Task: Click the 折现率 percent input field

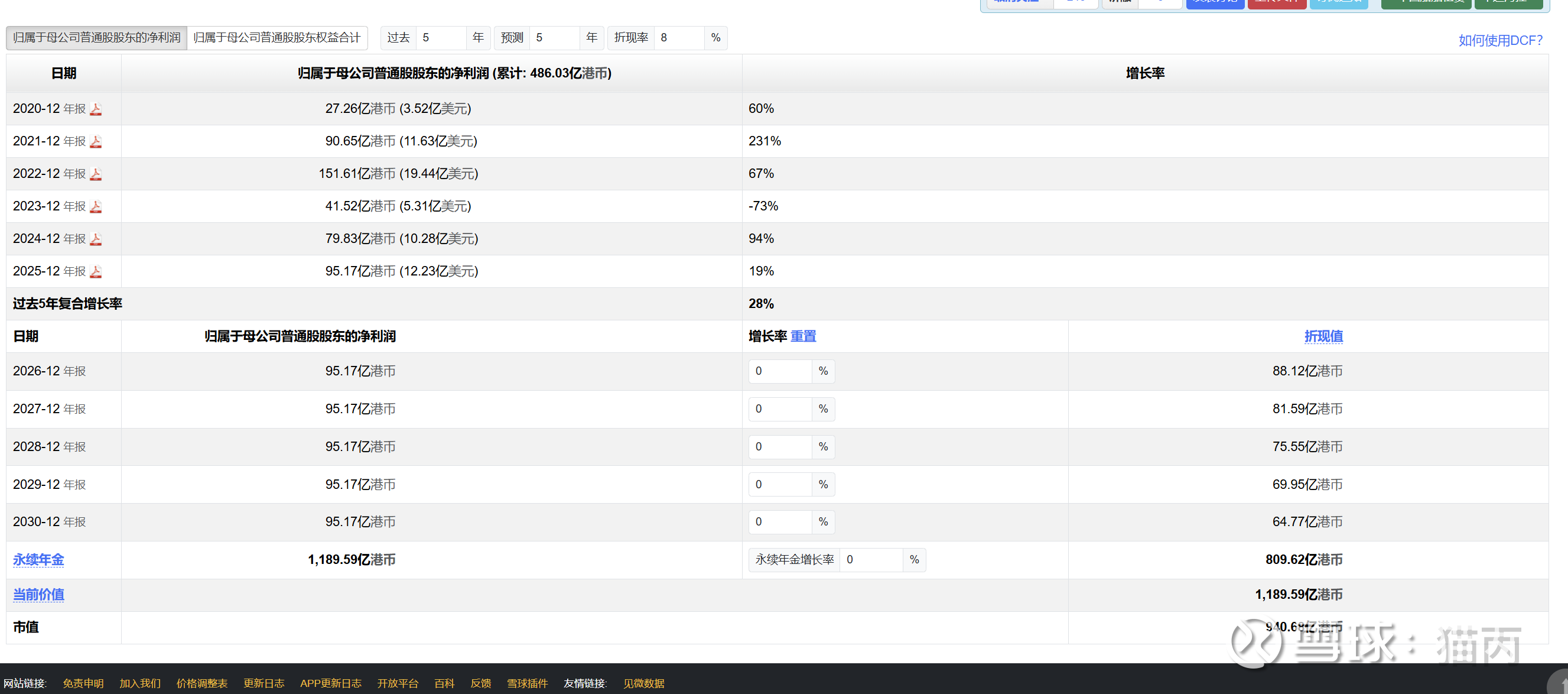Action: (x=679, y=38)
